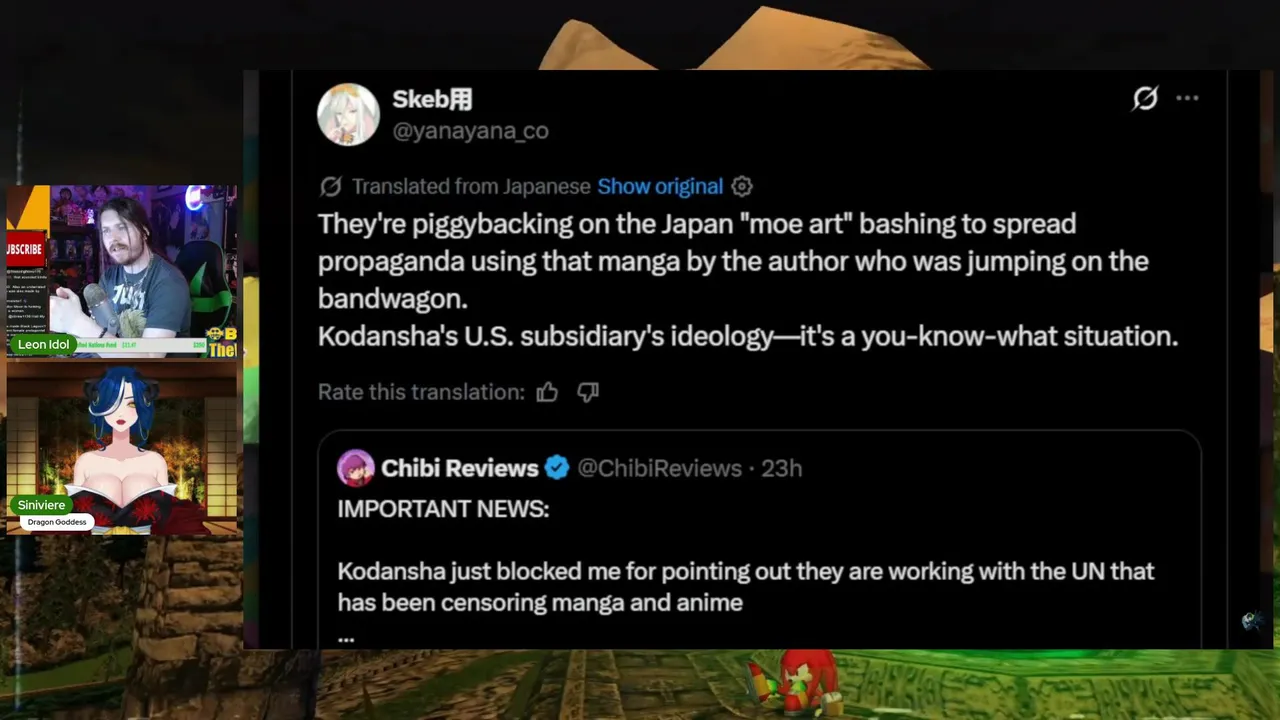Click Chibi Reviews display name
Viewport: 1280px width, 720px height.
460,468
